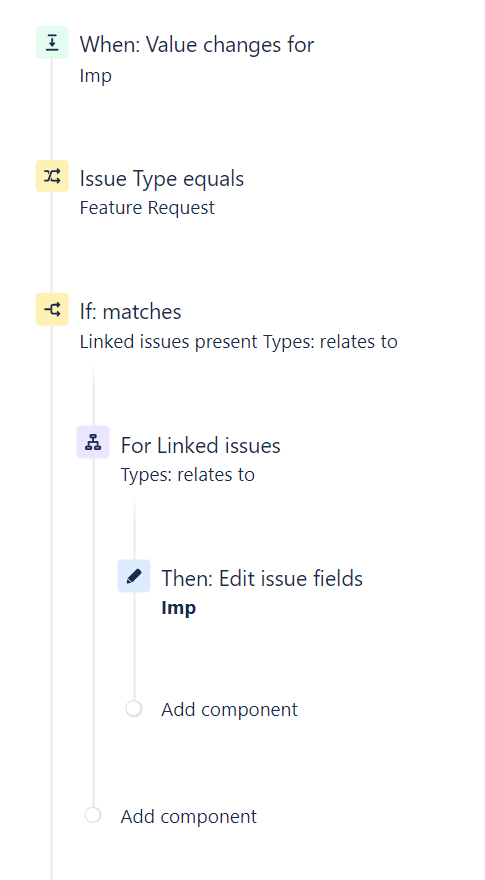The width and height of the screenshot is (485, 880).
Task: Click the Feature Request condition value
Action: point(147,208)
